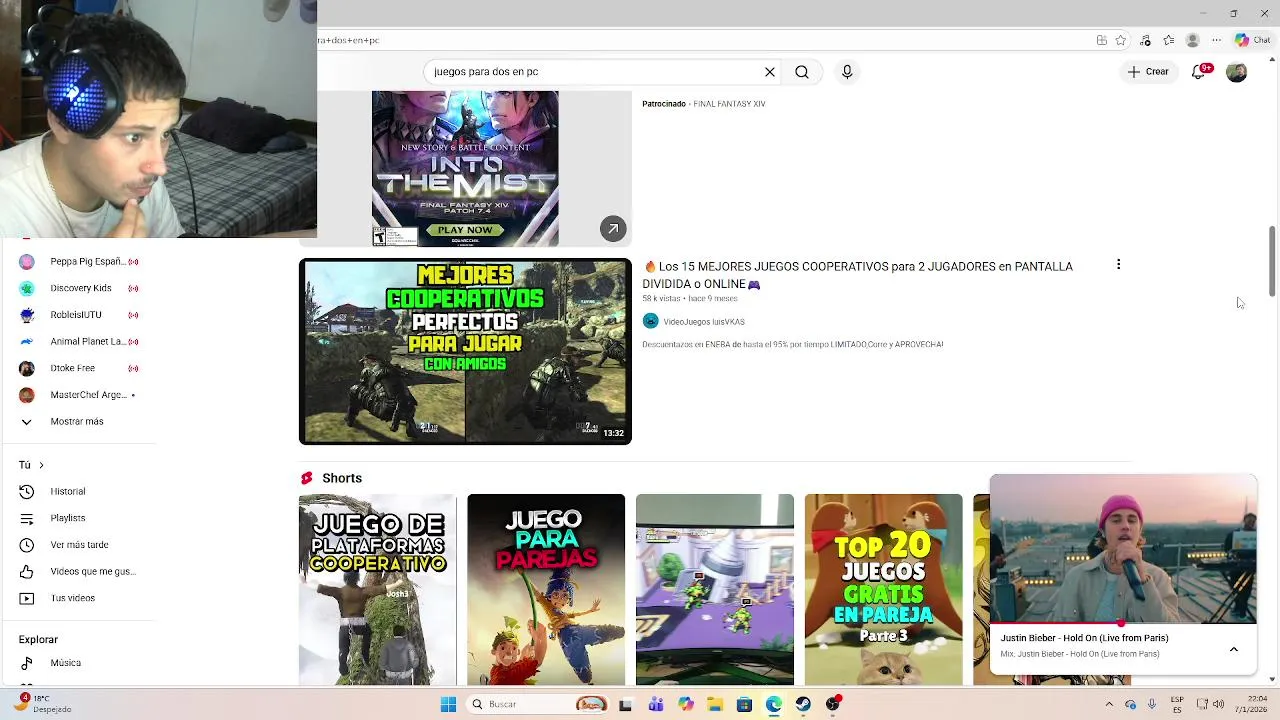Open the Peppa Pig Español subscription
This screenshot has width=1280, height=720.
[x=78, y=261]
